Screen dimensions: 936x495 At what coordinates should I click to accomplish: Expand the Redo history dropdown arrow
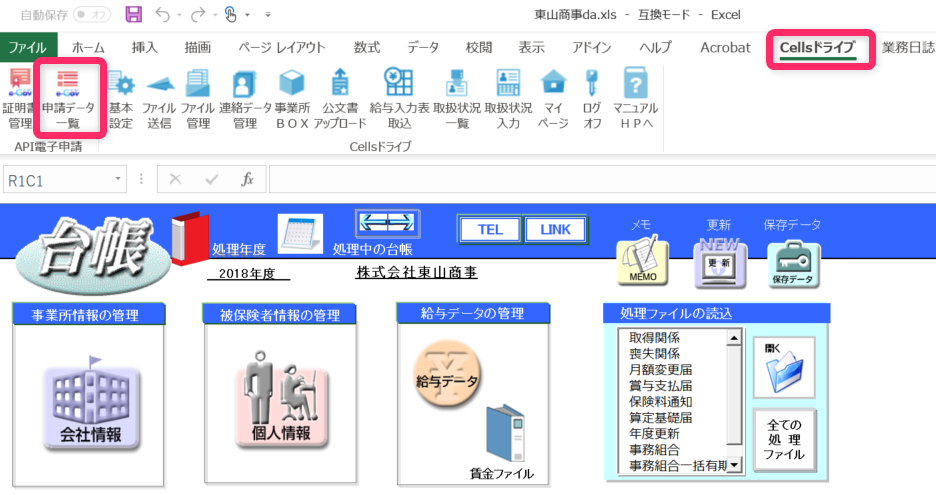tap(215, 15)
